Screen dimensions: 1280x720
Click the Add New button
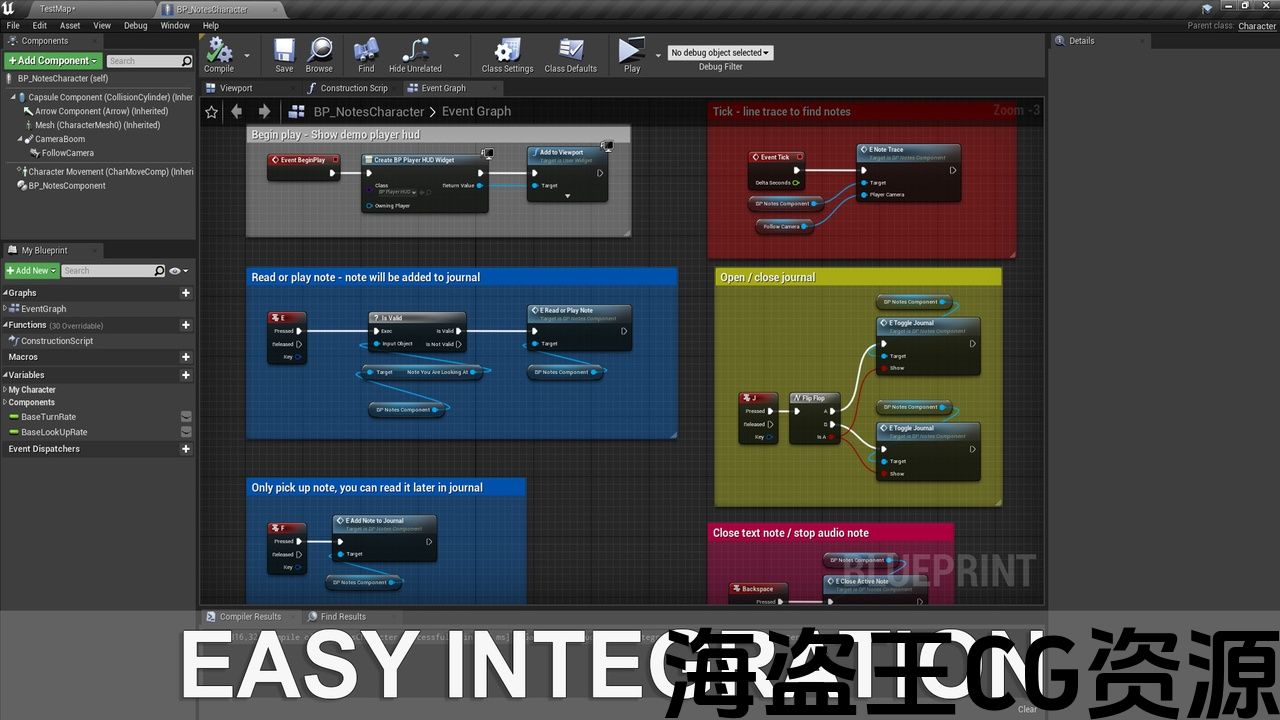pos(31,271)
